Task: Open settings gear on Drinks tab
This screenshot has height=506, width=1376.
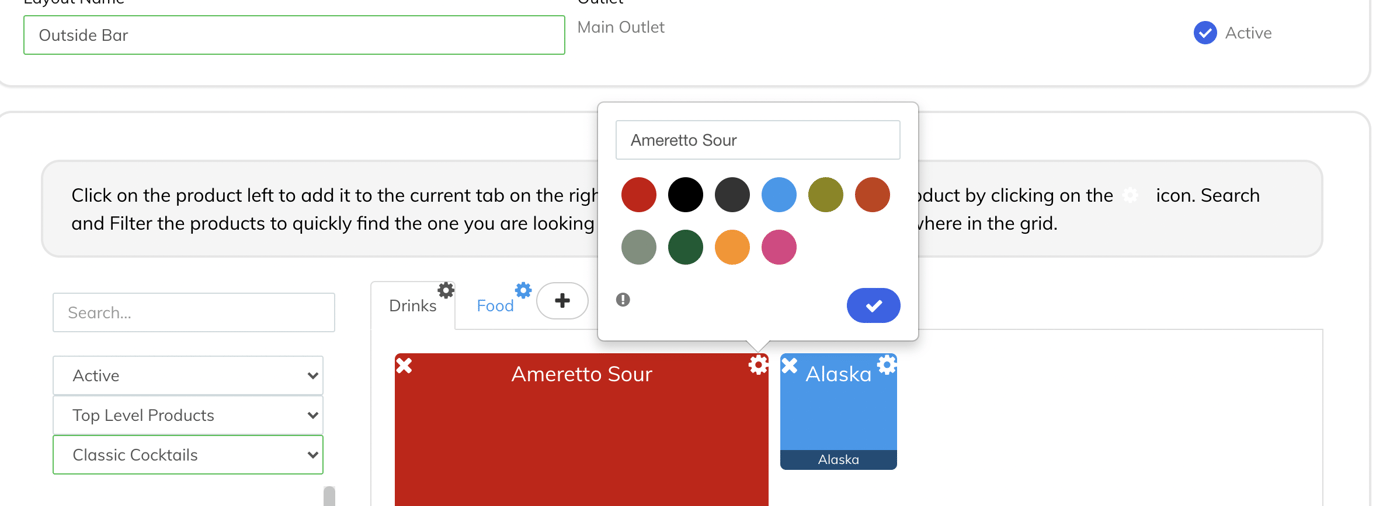Action: [x=446, y=290]
